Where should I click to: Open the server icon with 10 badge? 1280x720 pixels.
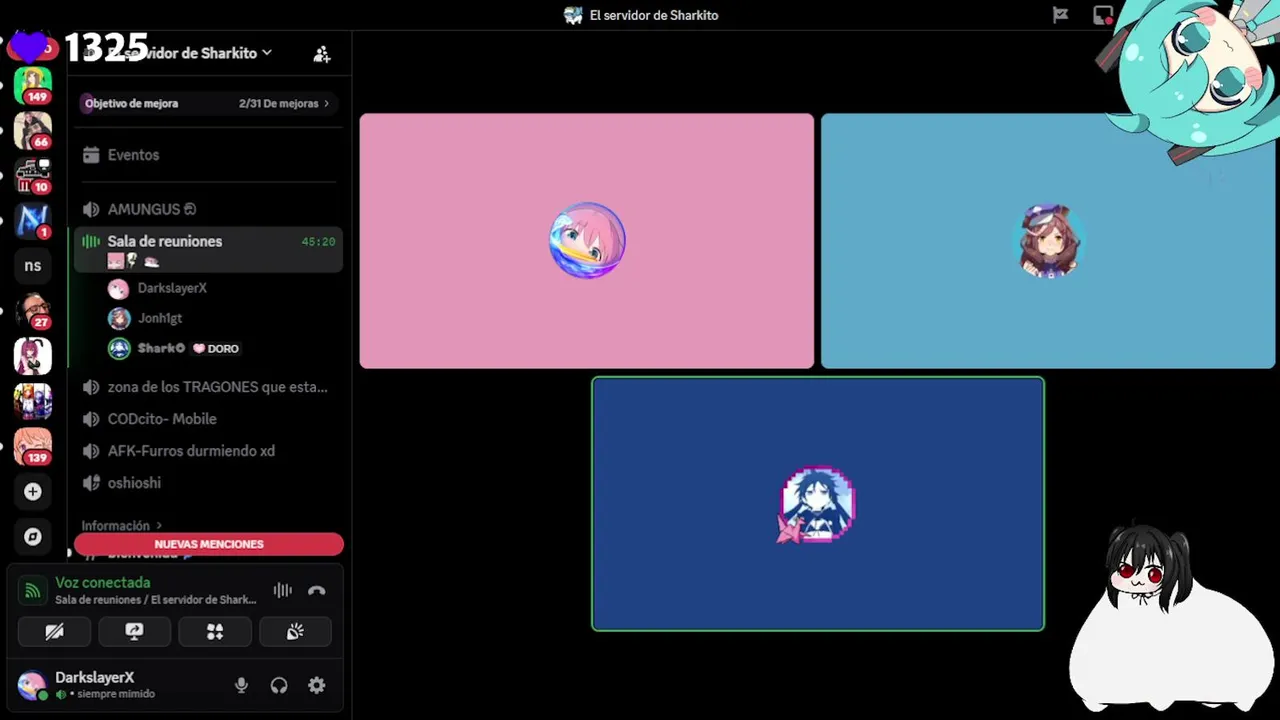(33, 175)
